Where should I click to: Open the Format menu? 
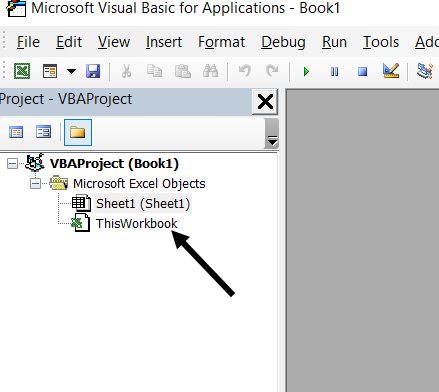[x=222, y=42]
